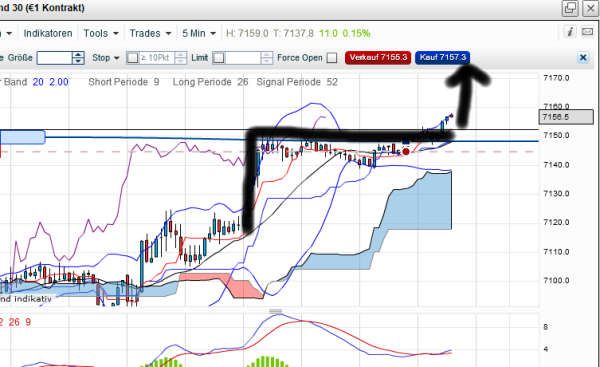
Task: Detach the chart window via restore icon
Action: [570, 8]
